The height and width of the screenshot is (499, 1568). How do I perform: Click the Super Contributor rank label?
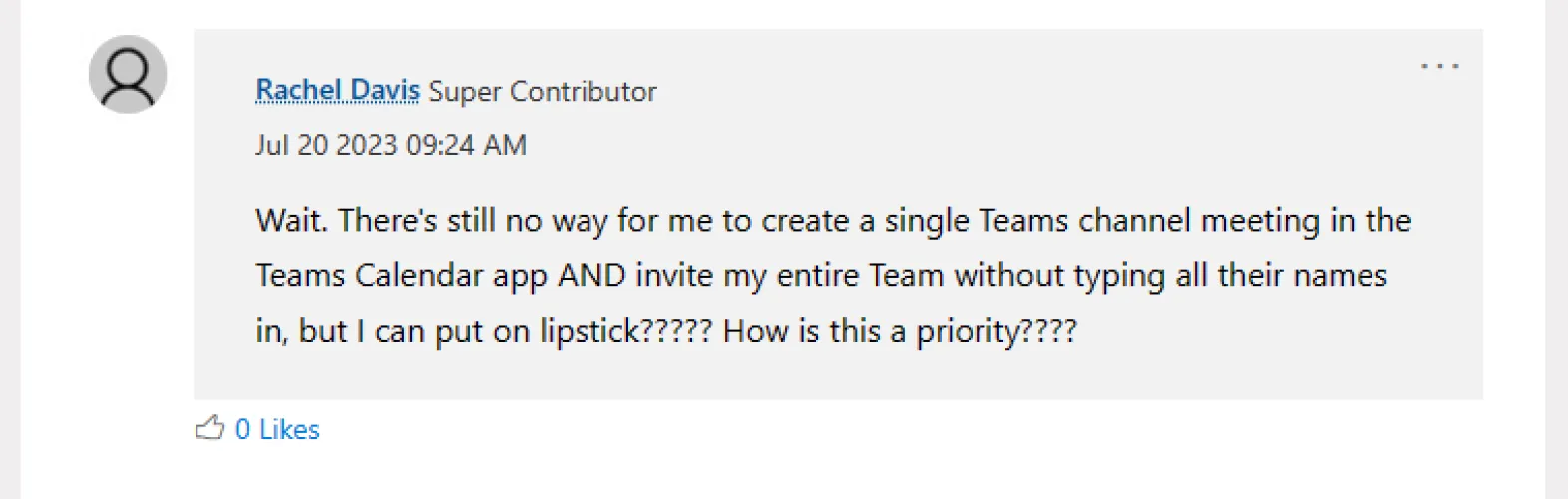[543, 92]
